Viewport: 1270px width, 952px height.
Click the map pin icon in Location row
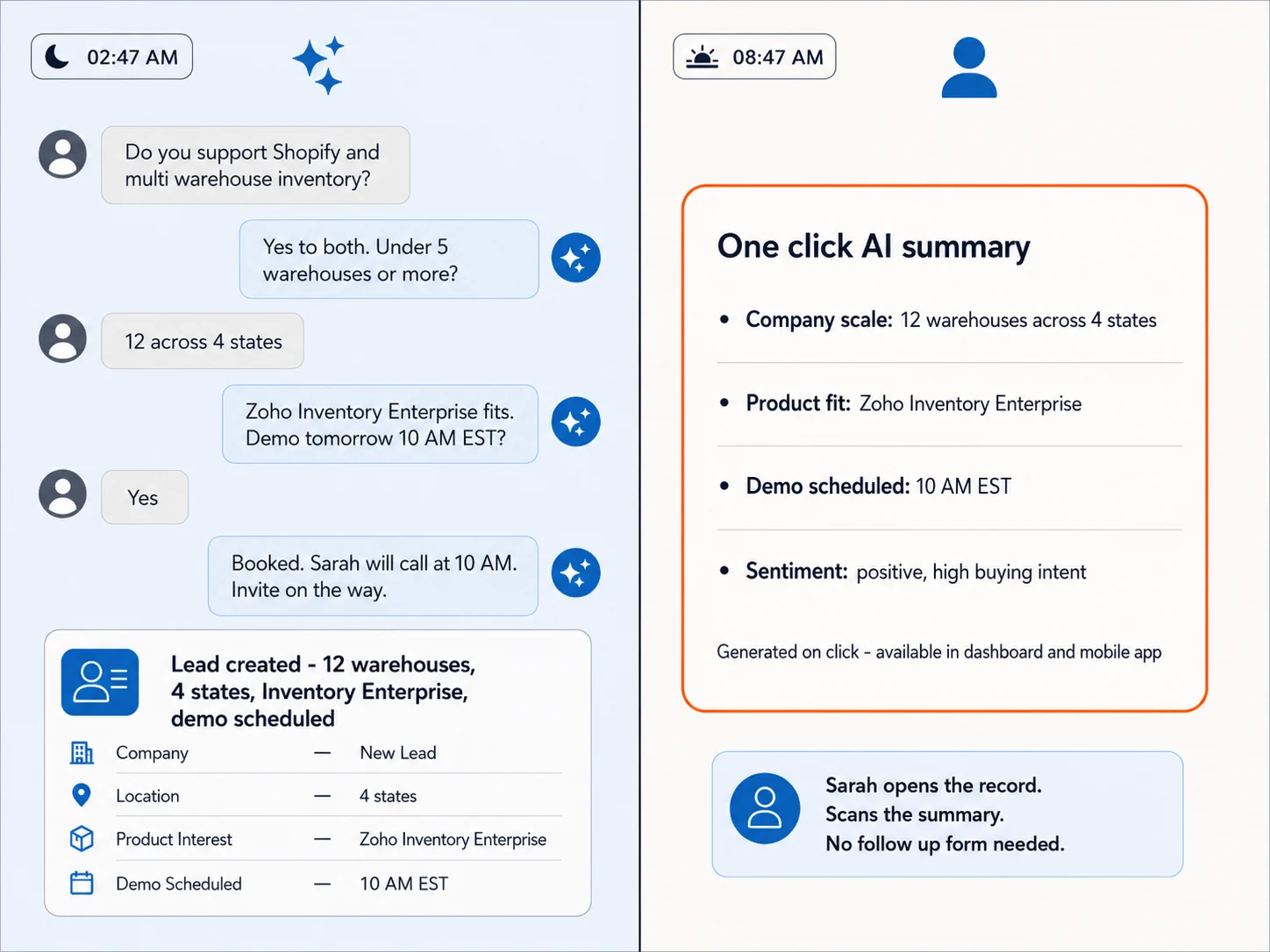82,795
